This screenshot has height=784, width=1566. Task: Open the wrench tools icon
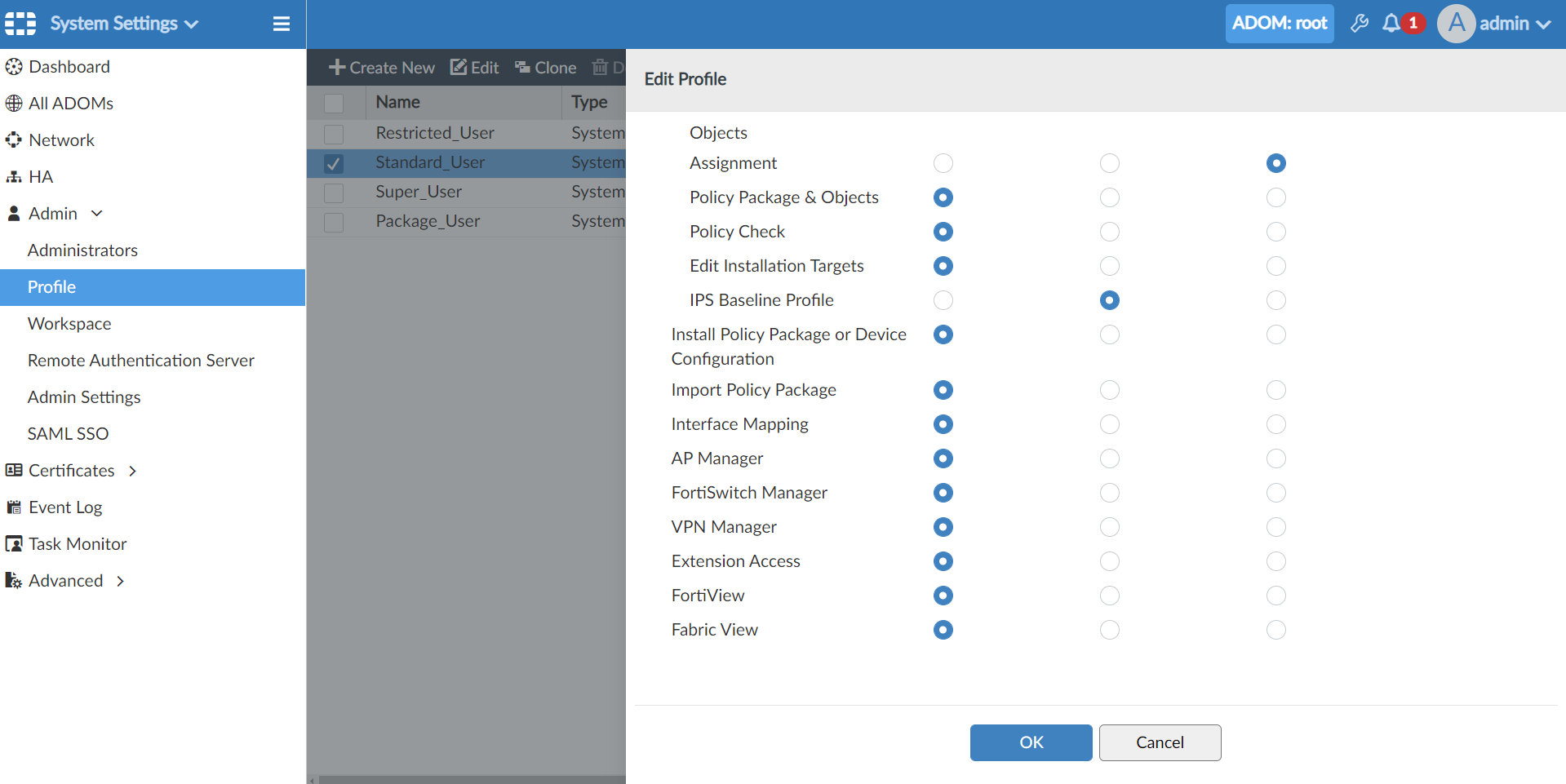(x=1360, y=24)
